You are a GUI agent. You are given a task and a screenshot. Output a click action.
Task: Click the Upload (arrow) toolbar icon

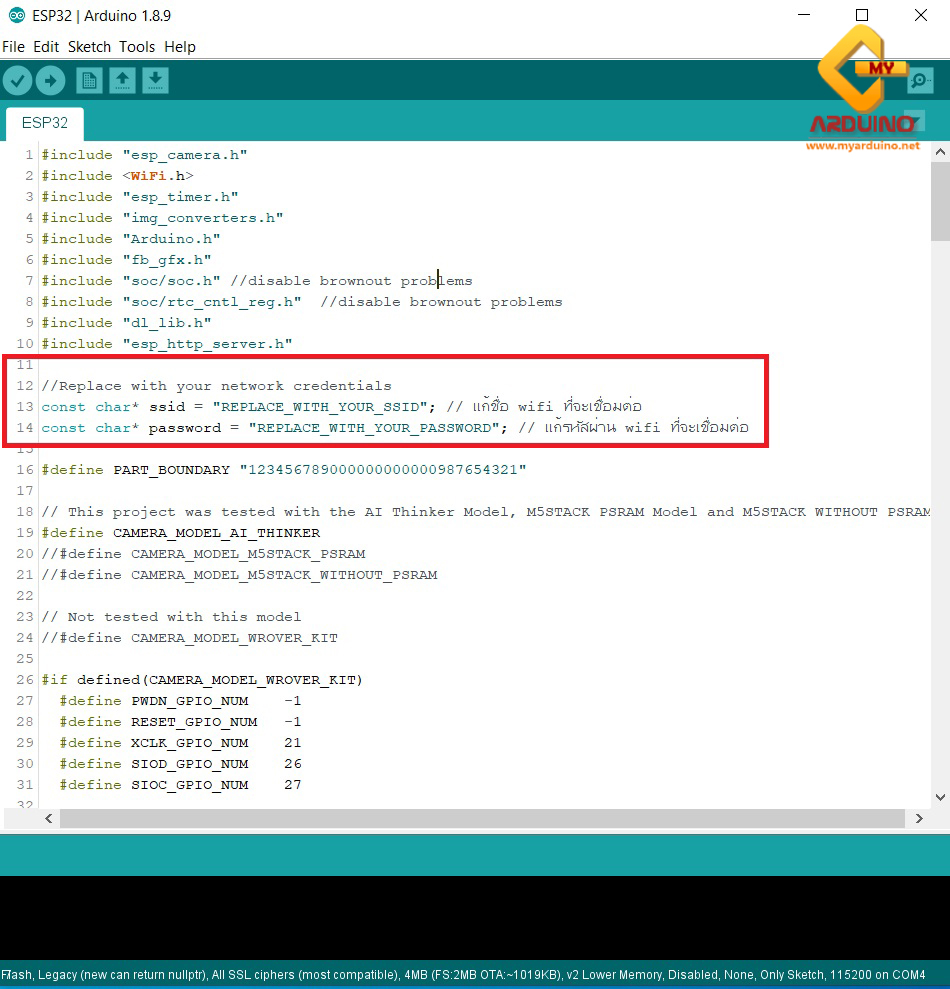[x=50, y=80]
